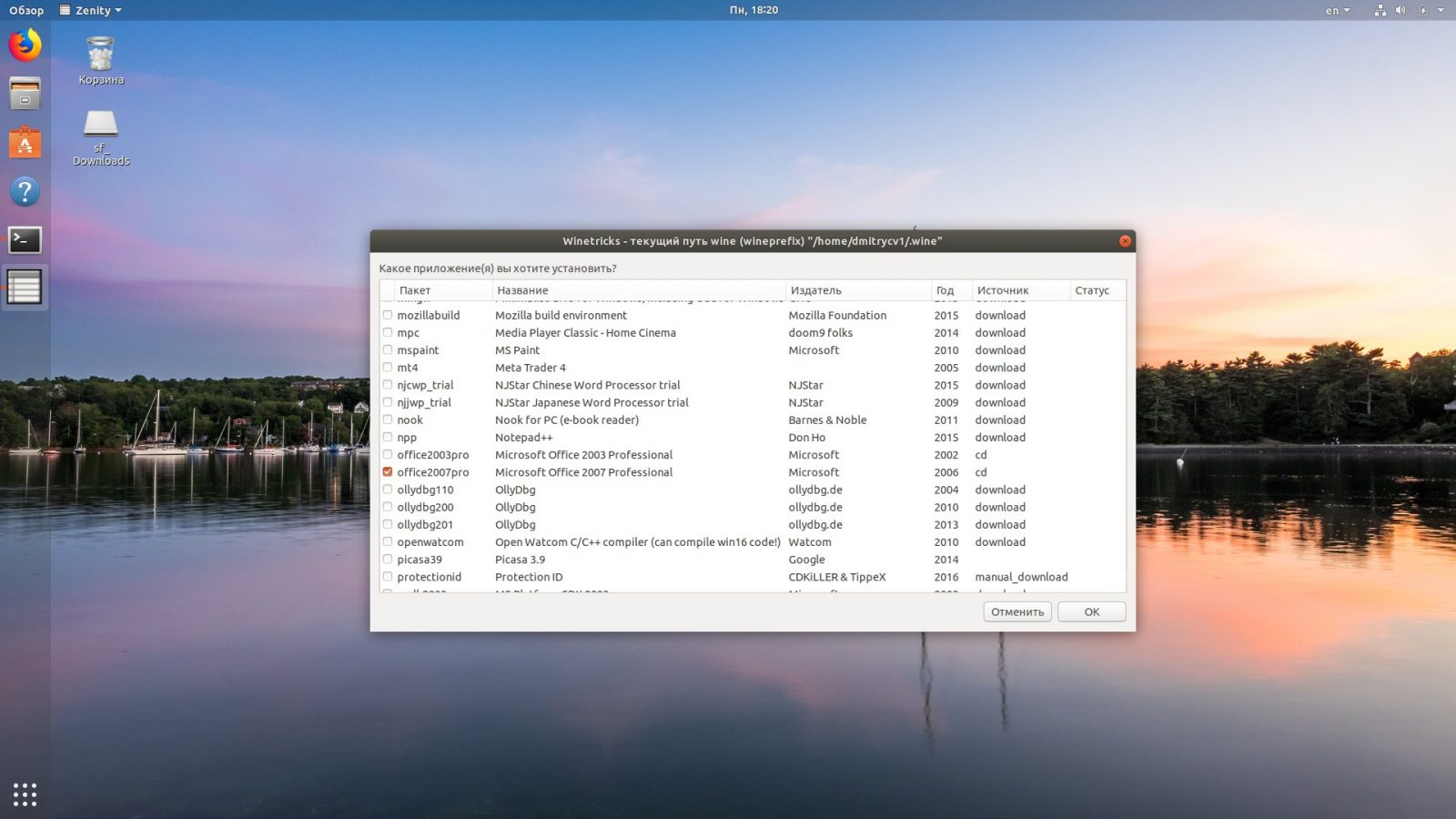Open the sf_Downloads drive desktop icon
1456x819 pixels.
coord(100,138)
